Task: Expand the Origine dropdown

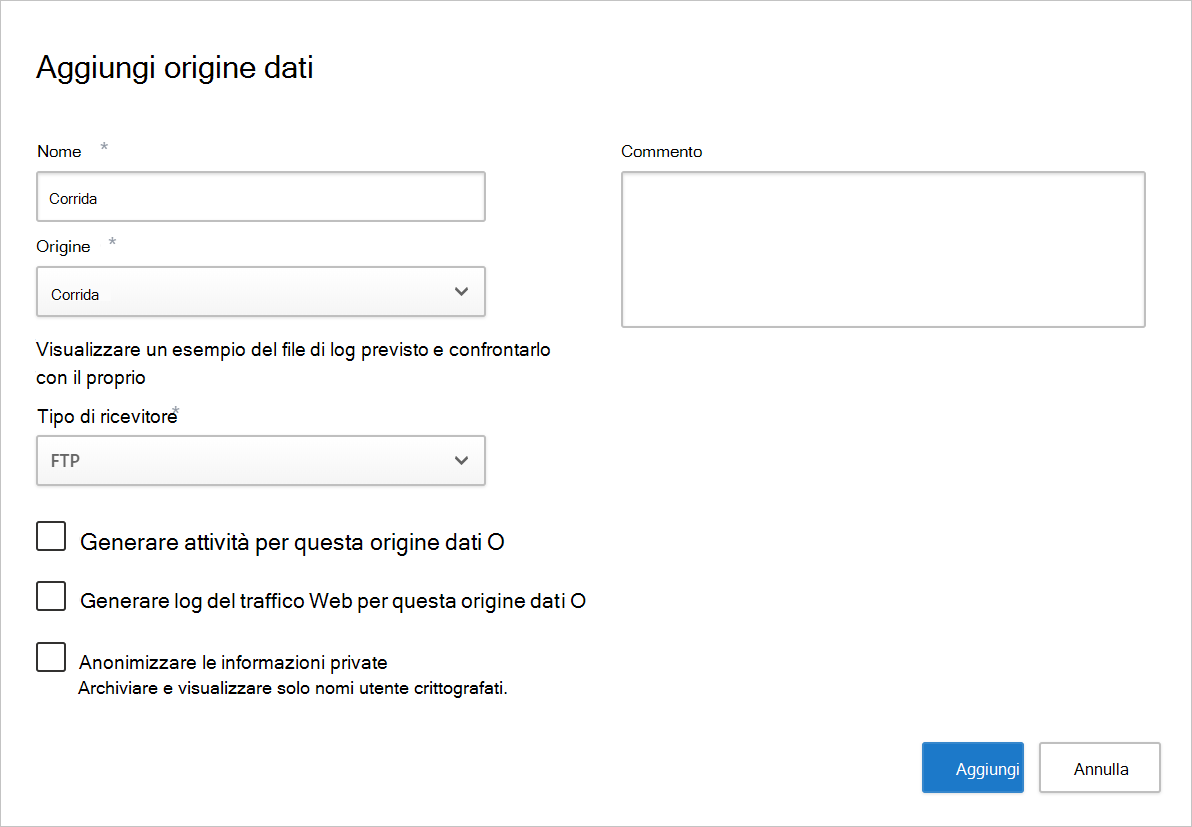Action: [x=260, y=291]
